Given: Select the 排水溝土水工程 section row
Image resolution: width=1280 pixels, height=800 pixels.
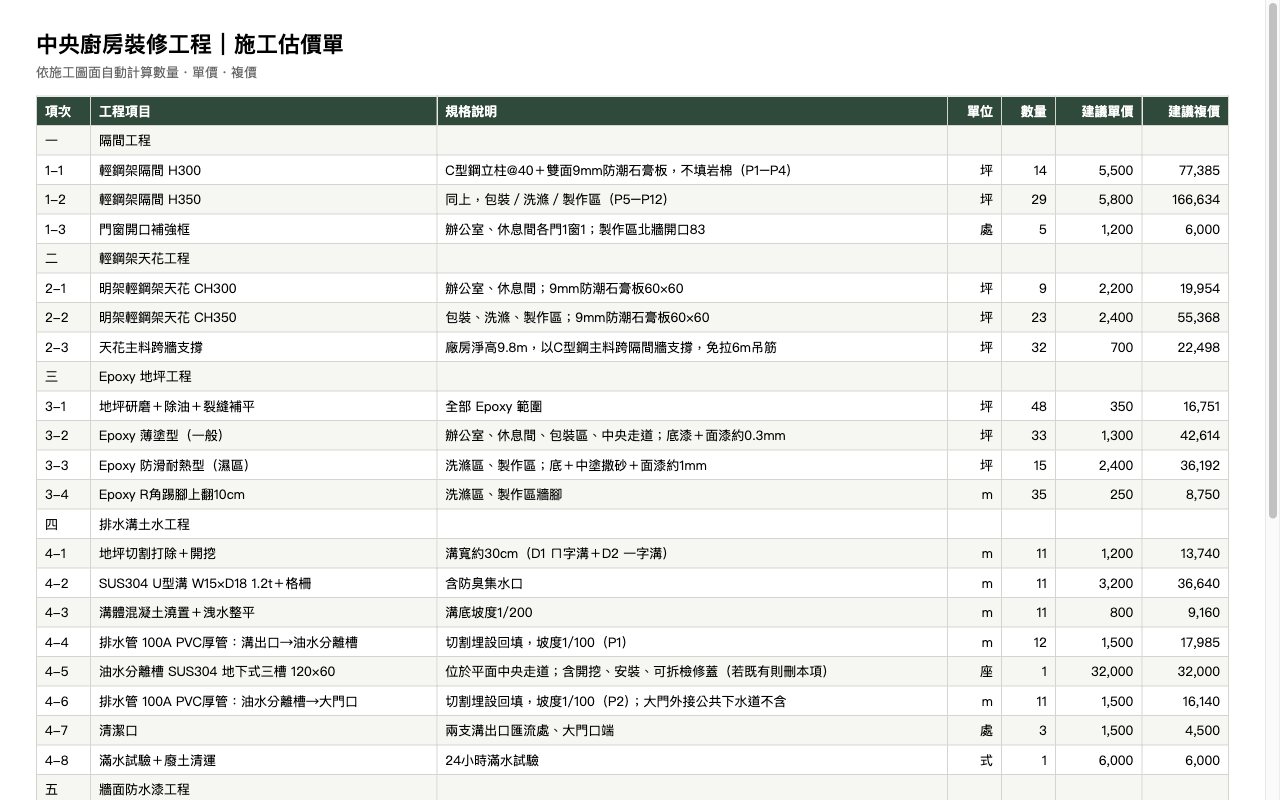Looking at the screenshot, I should tap(632, 524).
